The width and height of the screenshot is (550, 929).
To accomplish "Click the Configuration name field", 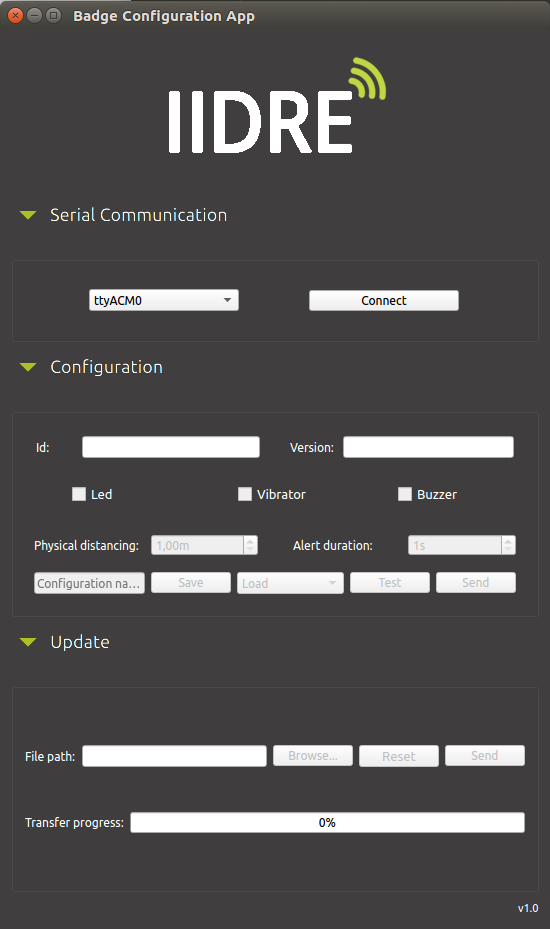I will point(89,583).
